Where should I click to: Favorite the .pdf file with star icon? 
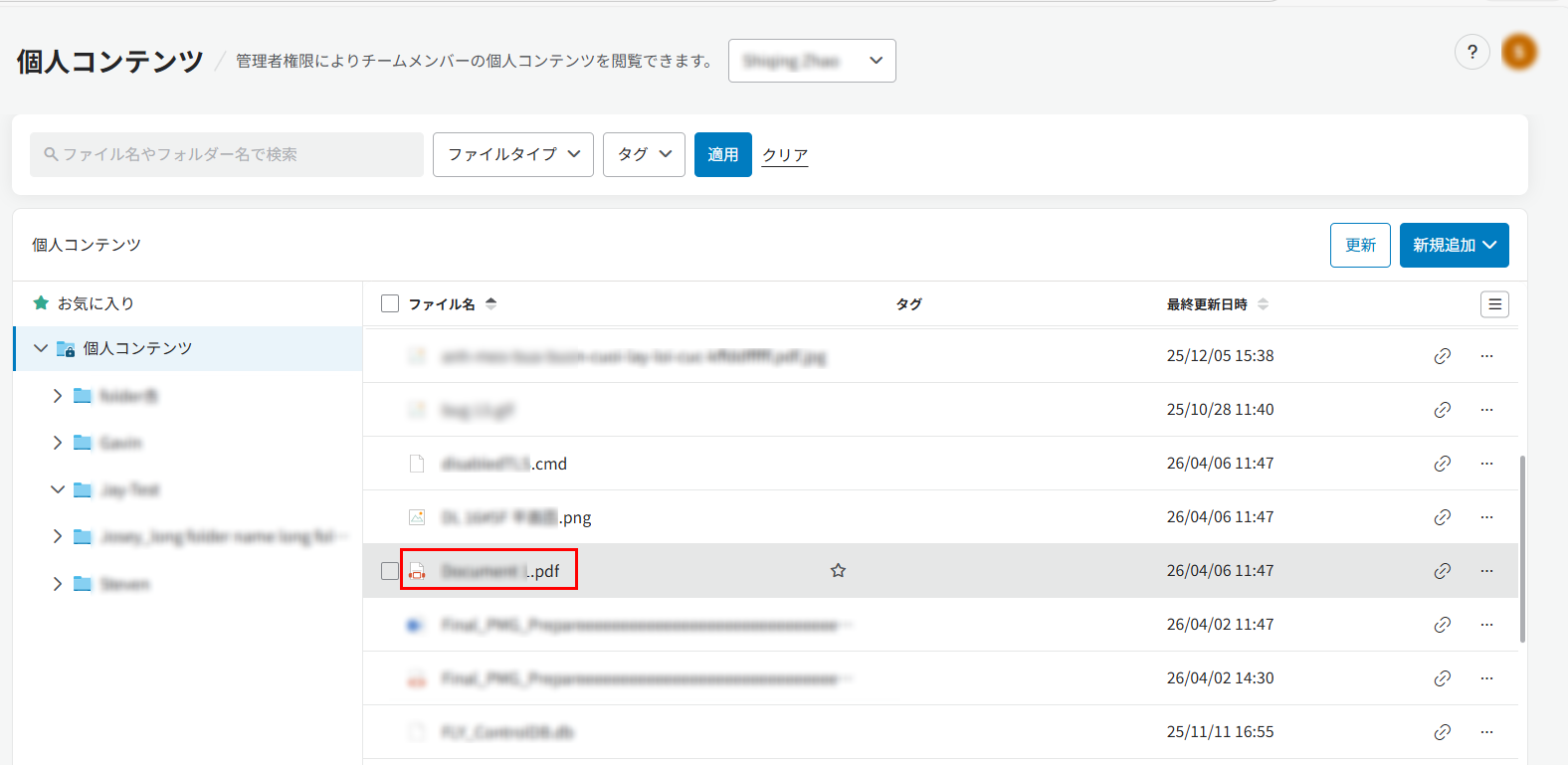(x=838, y=570)
